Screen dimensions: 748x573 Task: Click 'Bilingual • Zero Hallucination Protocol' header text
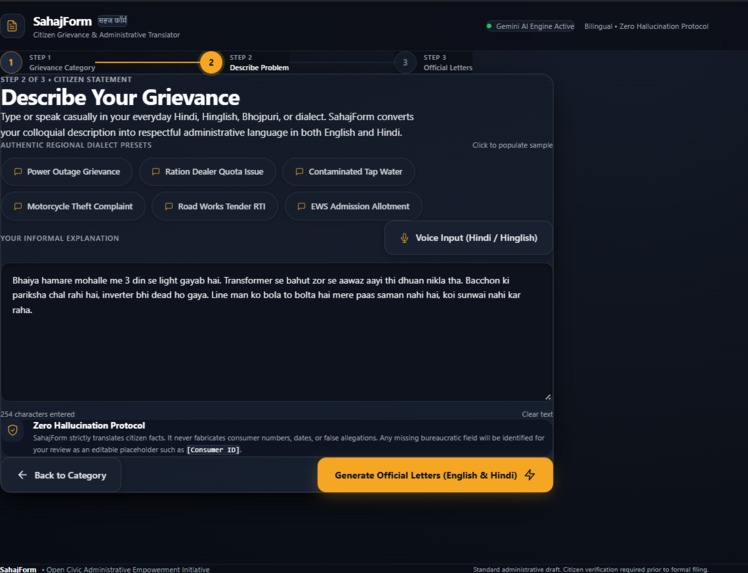(646, 26)
